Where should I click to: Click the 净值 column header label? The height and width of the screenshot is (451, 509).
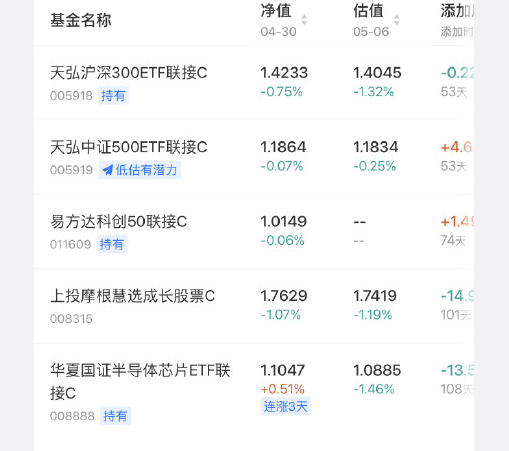point(276,11)
